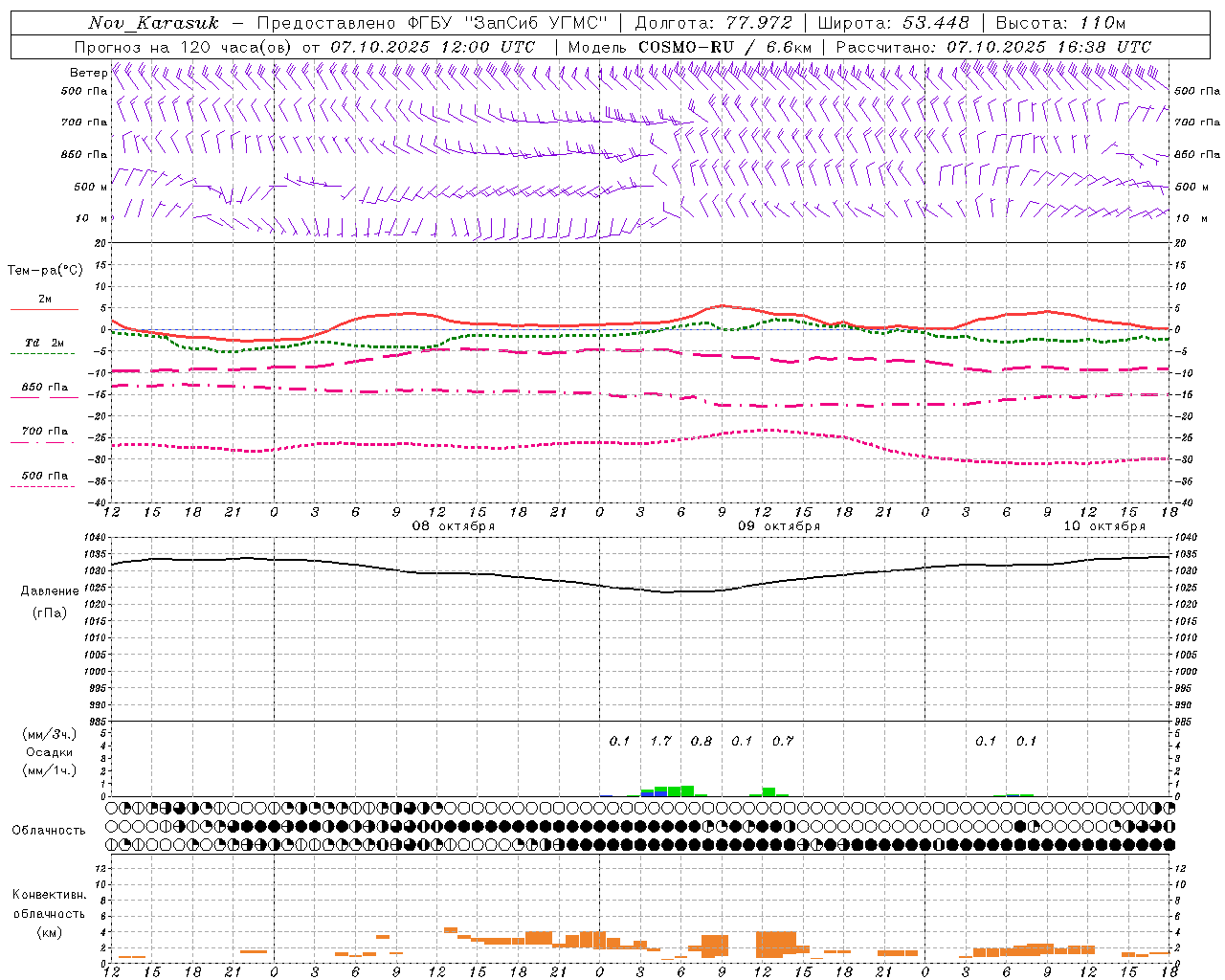This screenshot has height=980, width=1225.
Task: Click the '09 октября' date label
Action: click(779, 526)
